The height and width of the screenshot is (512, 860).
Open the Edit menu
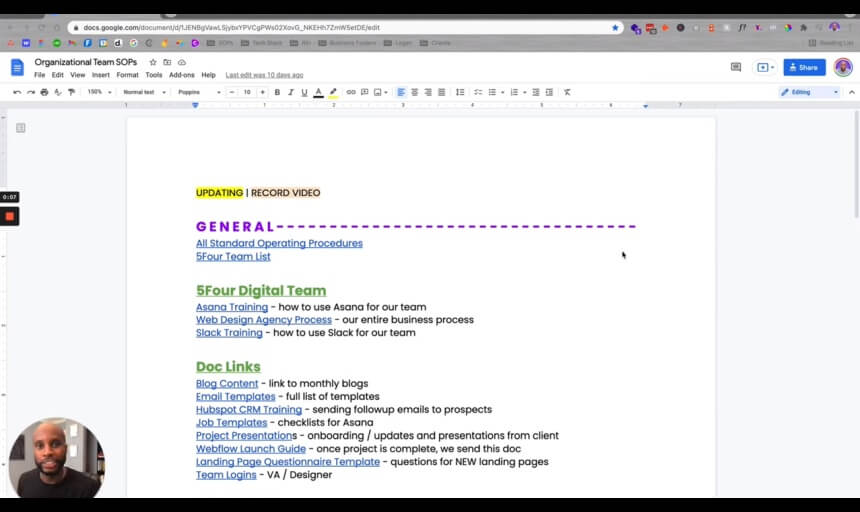coord(58,75)
